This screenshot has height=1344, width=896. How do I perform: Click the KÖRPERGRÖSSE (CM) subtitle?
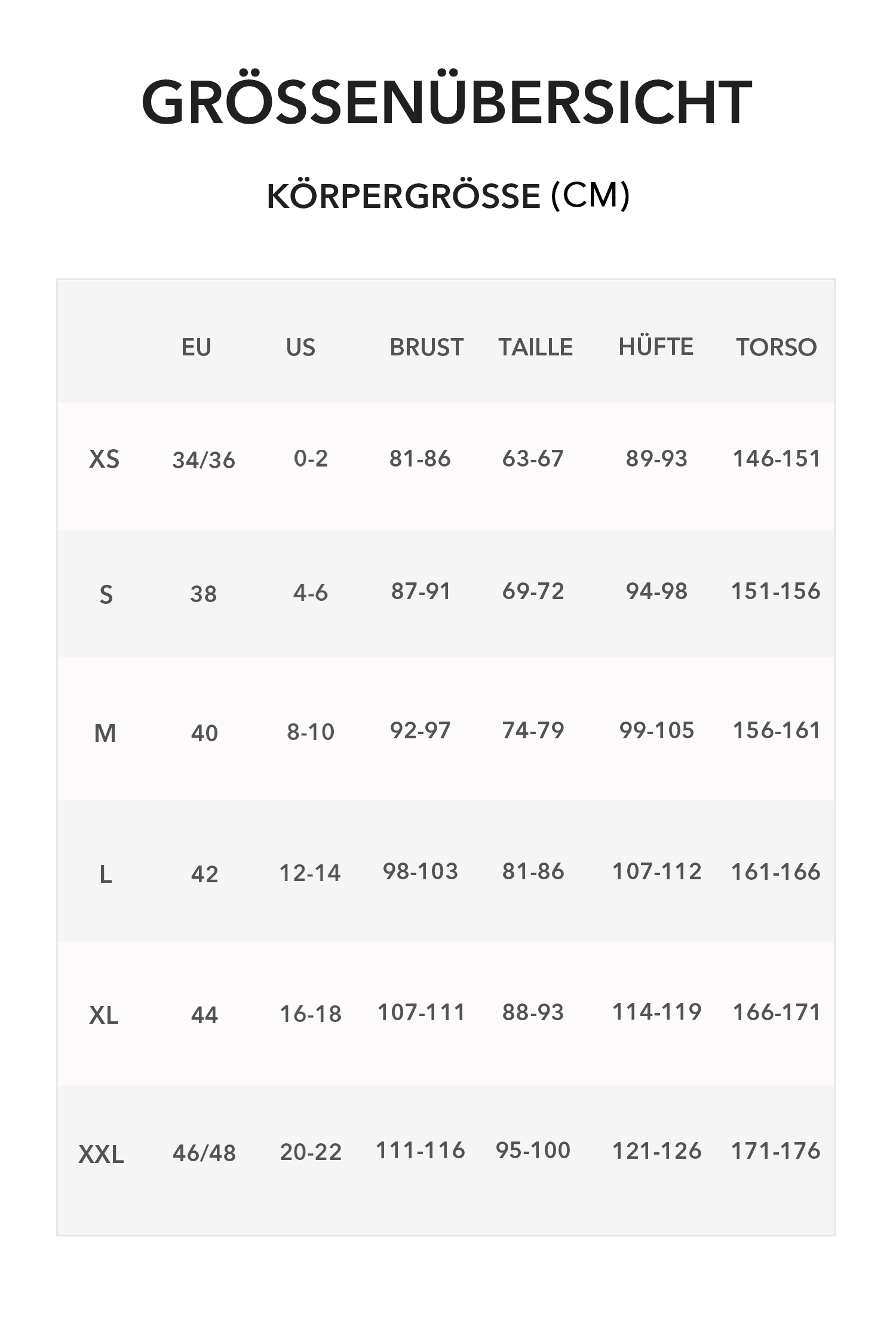pyautogui.click(x=448, y=196)
